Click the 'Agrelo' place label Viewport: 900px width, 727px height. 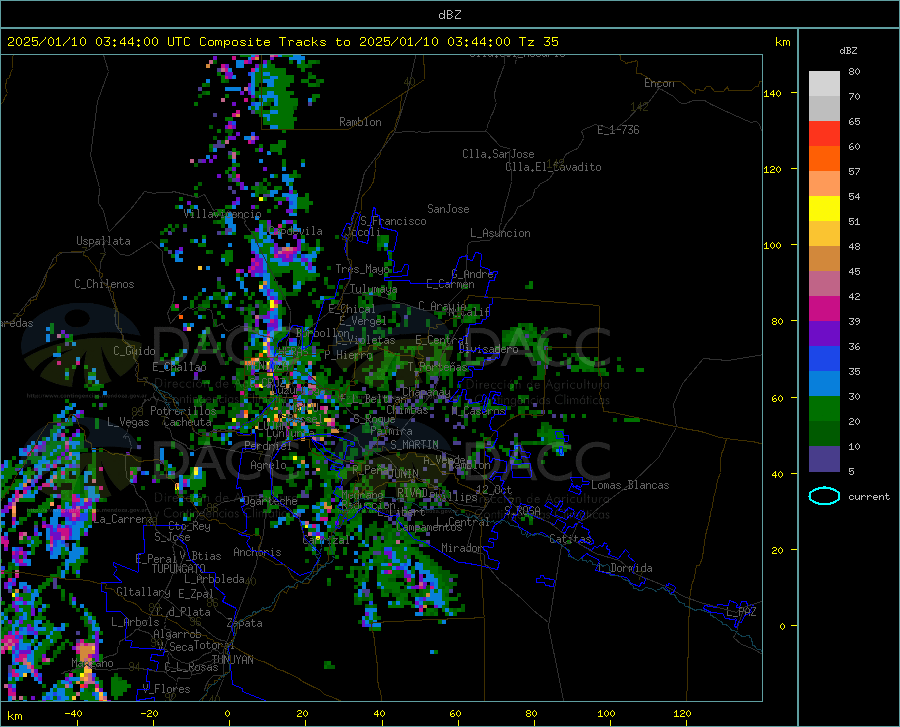[268, 465]
